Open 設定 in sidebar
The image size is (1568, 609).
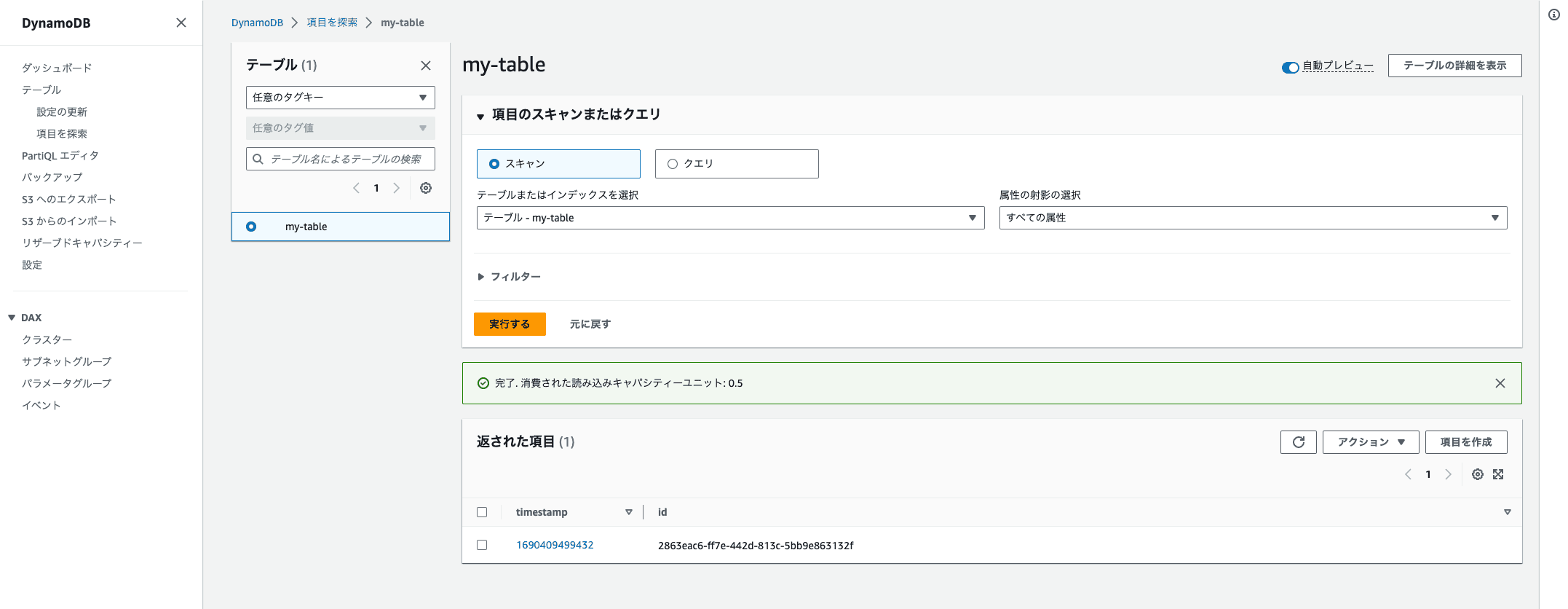coord(32,264)
